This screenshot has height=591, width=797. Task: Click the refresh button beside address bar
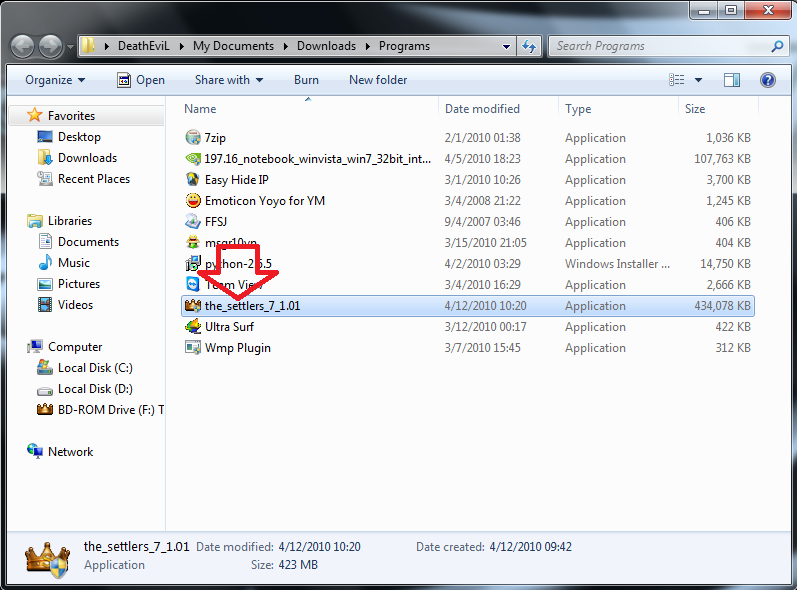[529, 46]
